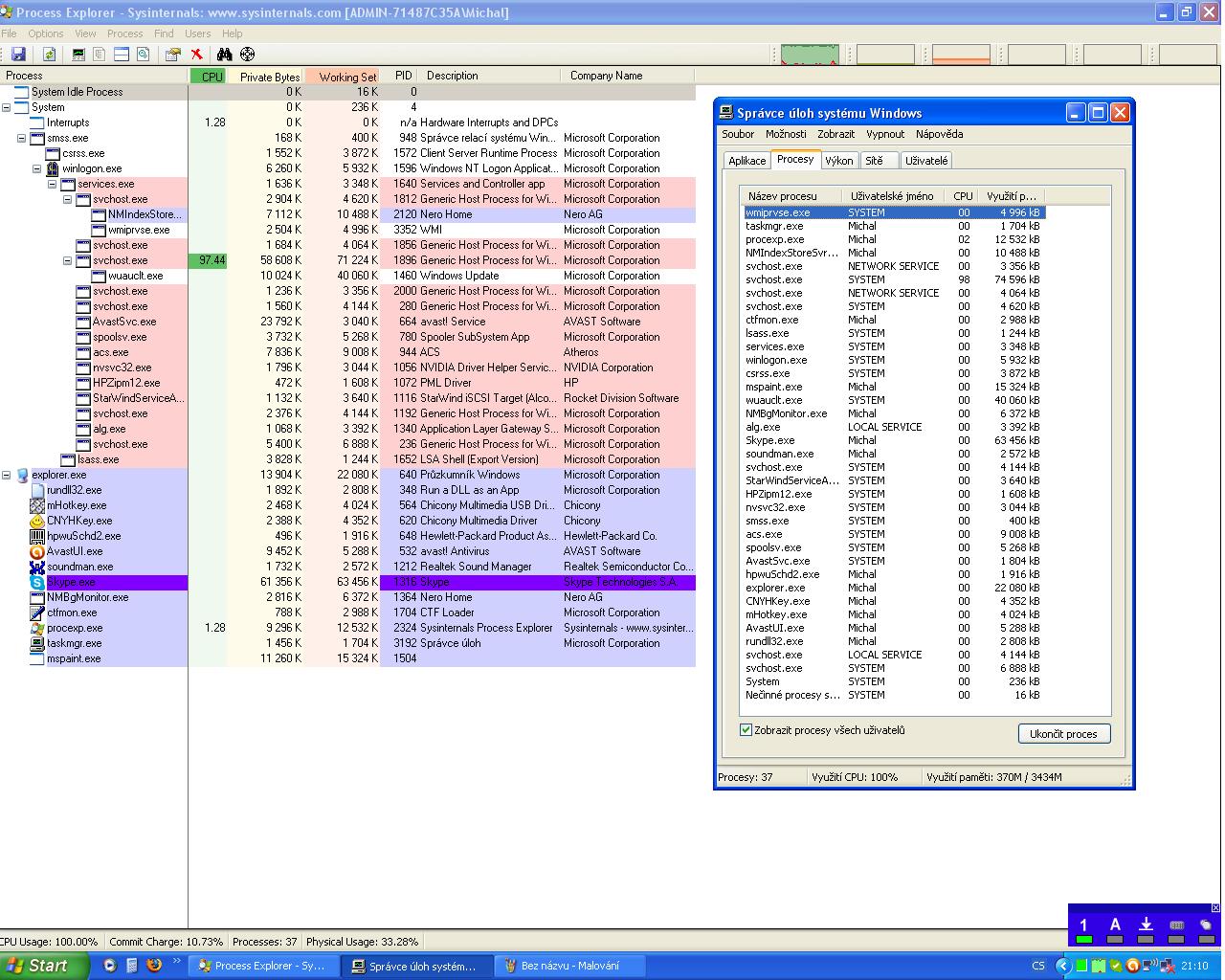The image size is (1225, 980).
Task: Switch to Process Explorer taskbar button
Action: pyautogui.click(x=263, y=967)
